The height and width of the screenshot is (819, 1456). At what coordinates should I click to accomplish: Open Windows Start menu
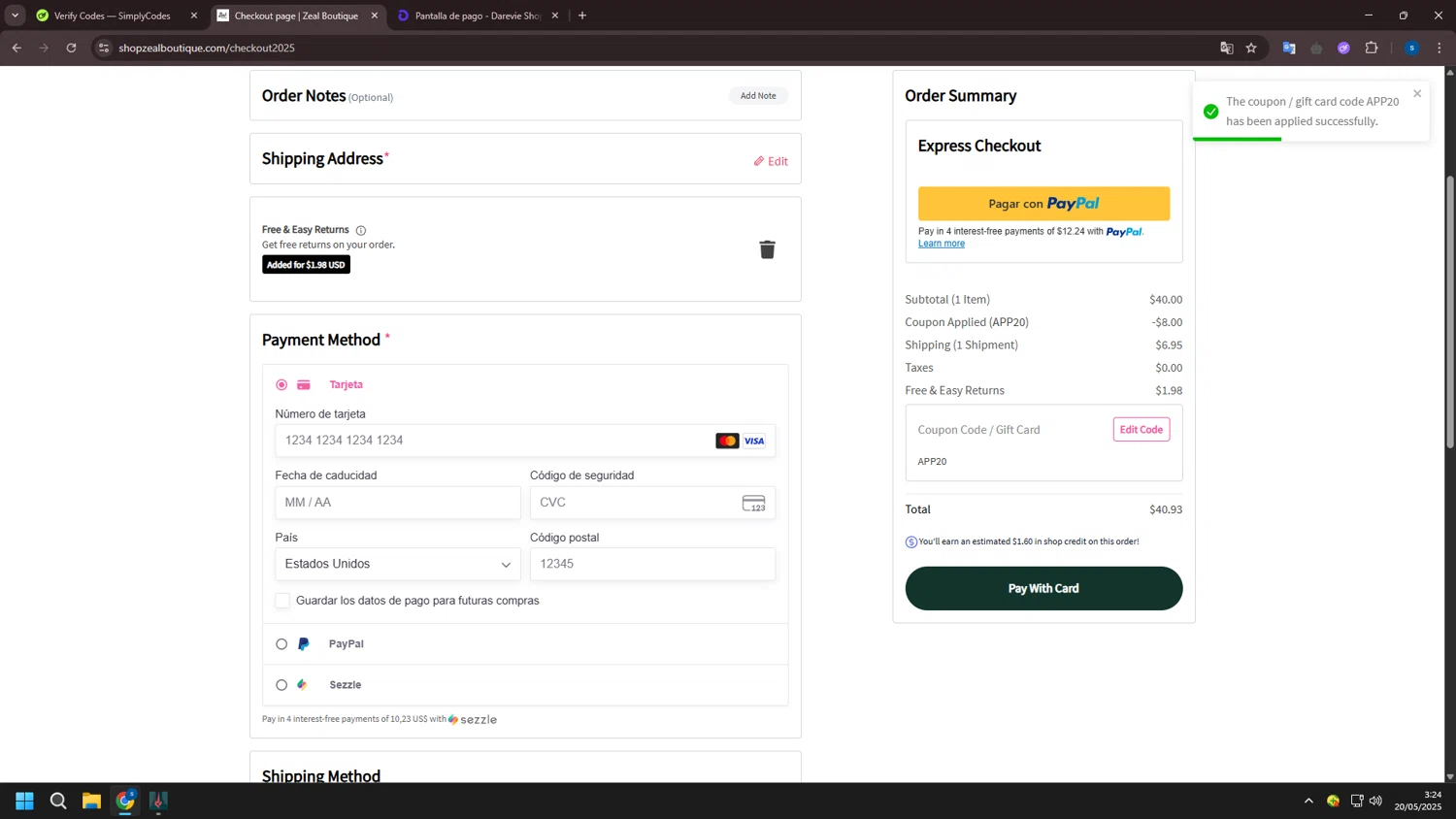(24, 801)
